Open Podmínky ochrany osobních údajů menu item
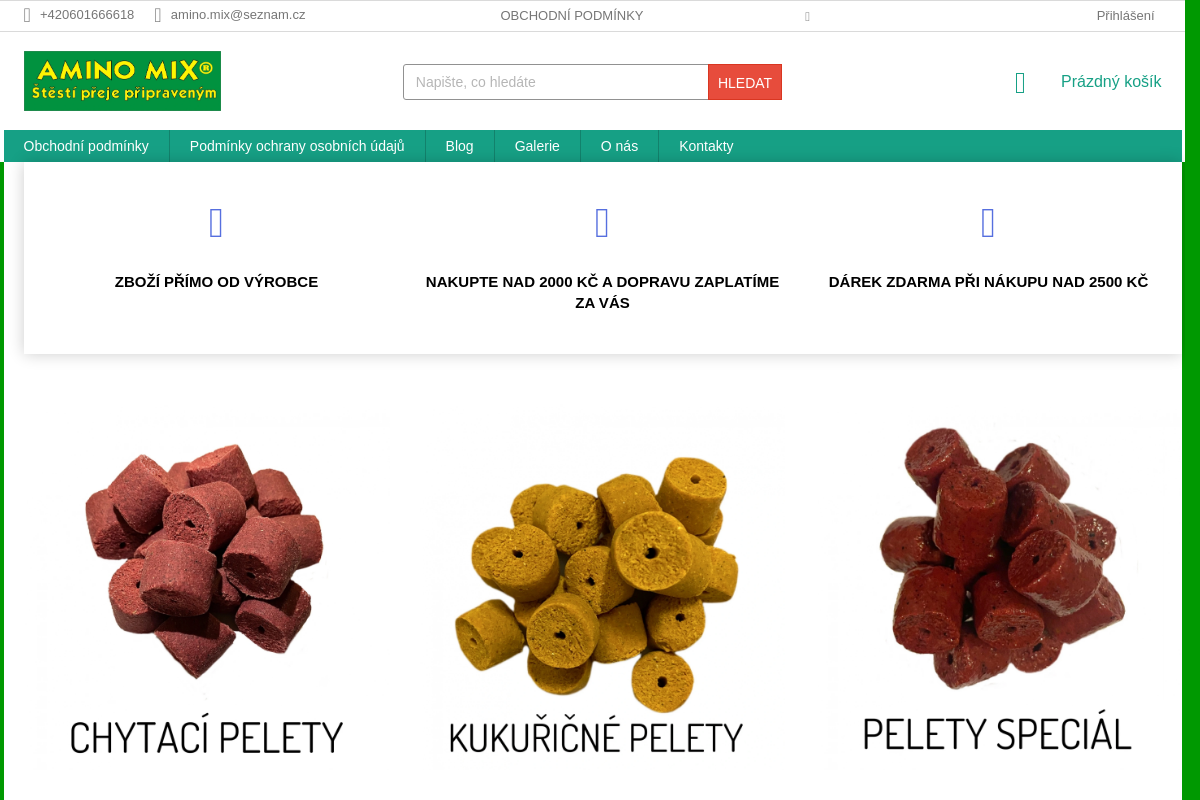 click(297, 146)
